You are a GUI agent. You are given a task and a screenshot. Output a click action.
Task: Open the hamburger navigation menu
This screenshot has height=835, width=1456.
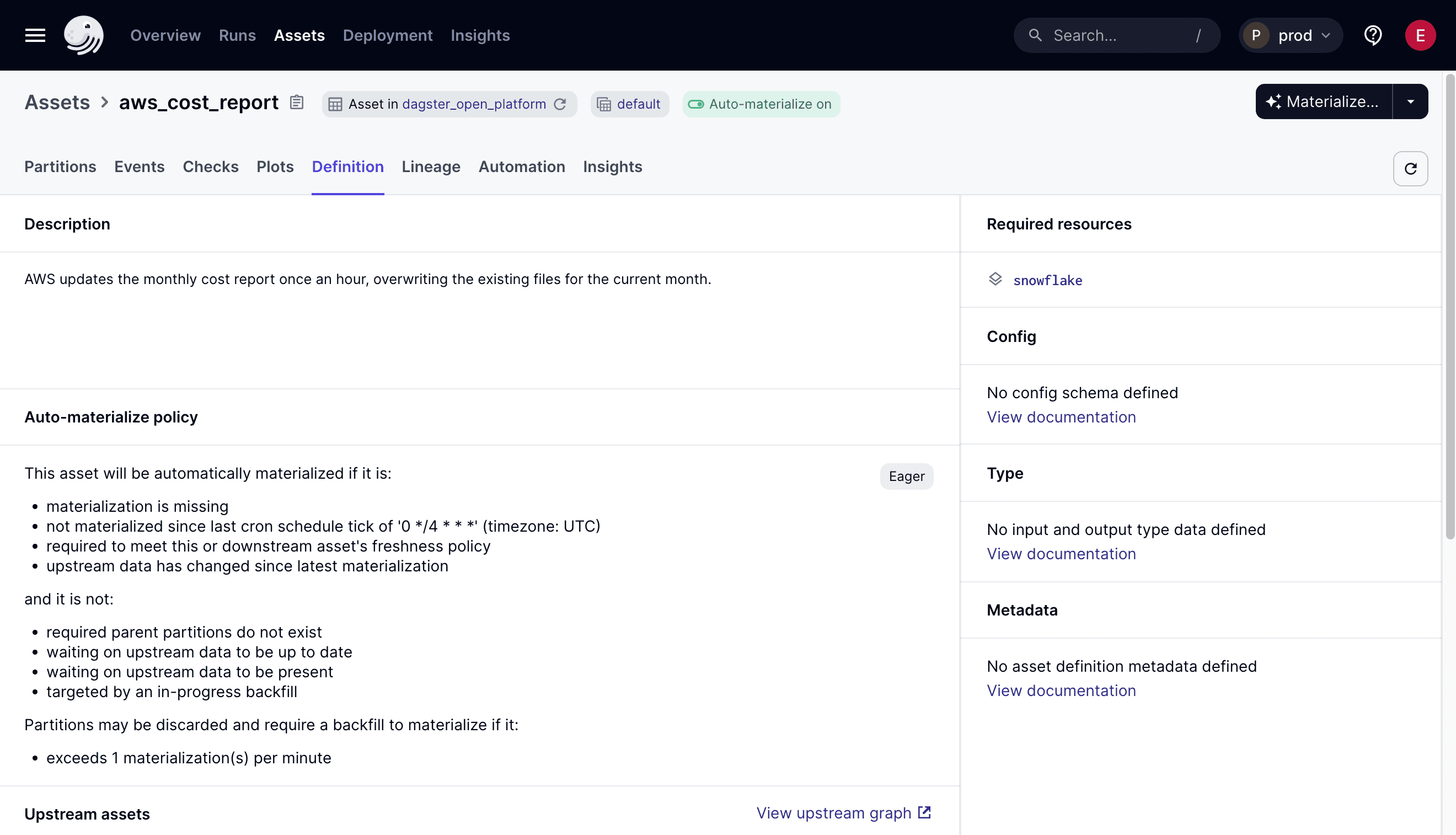[34, 35]
